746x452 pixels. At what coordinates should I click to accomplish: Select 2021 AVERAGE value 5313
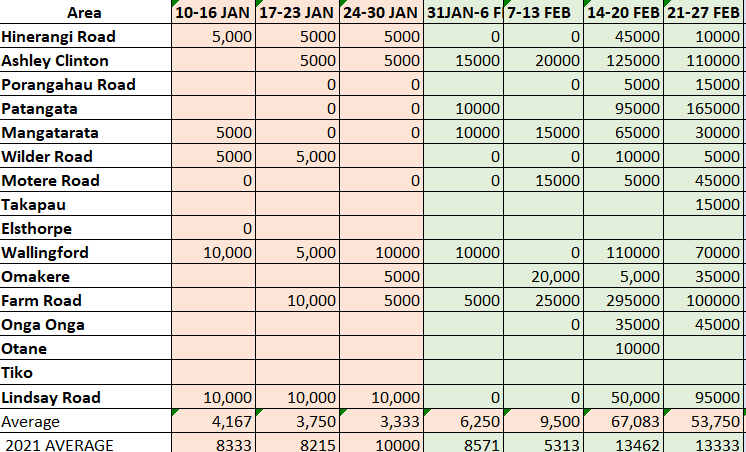point(543,443)
